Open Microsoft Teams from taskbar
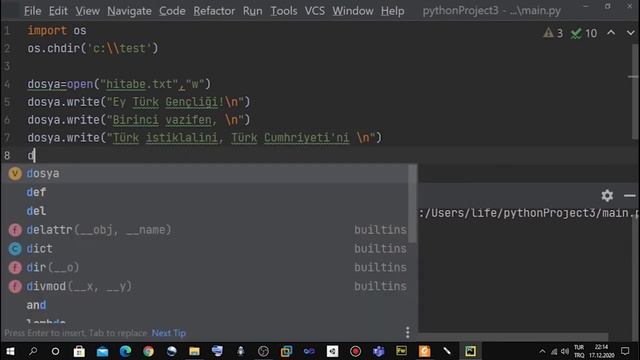 378,351
